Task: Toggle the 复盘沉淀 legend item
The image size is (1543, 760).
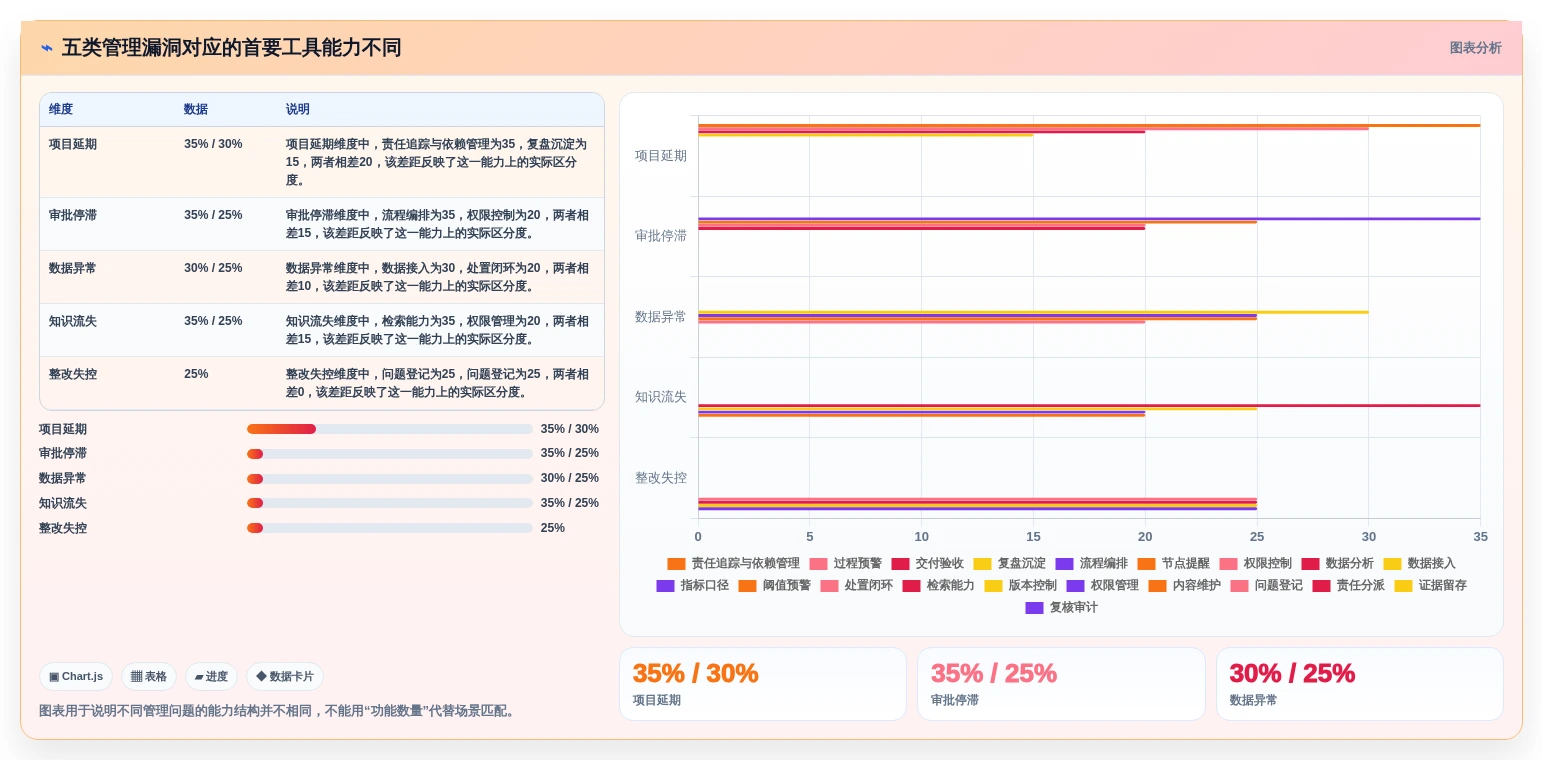Action: (1009, 564)
